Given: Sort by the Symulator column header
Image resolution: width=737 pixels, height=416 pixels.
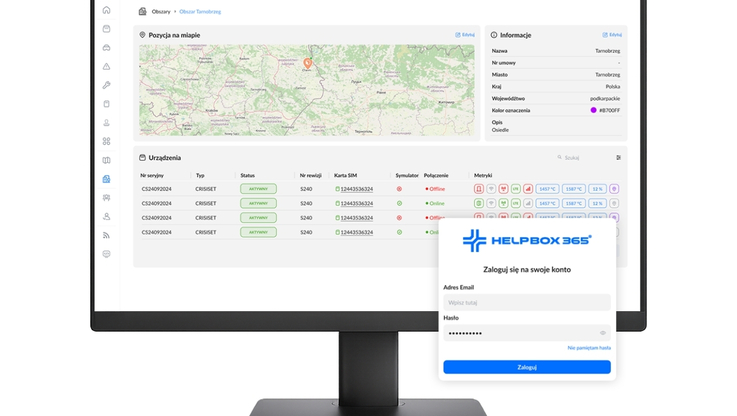Looking at the screenshot, I should tap(407, 175).
